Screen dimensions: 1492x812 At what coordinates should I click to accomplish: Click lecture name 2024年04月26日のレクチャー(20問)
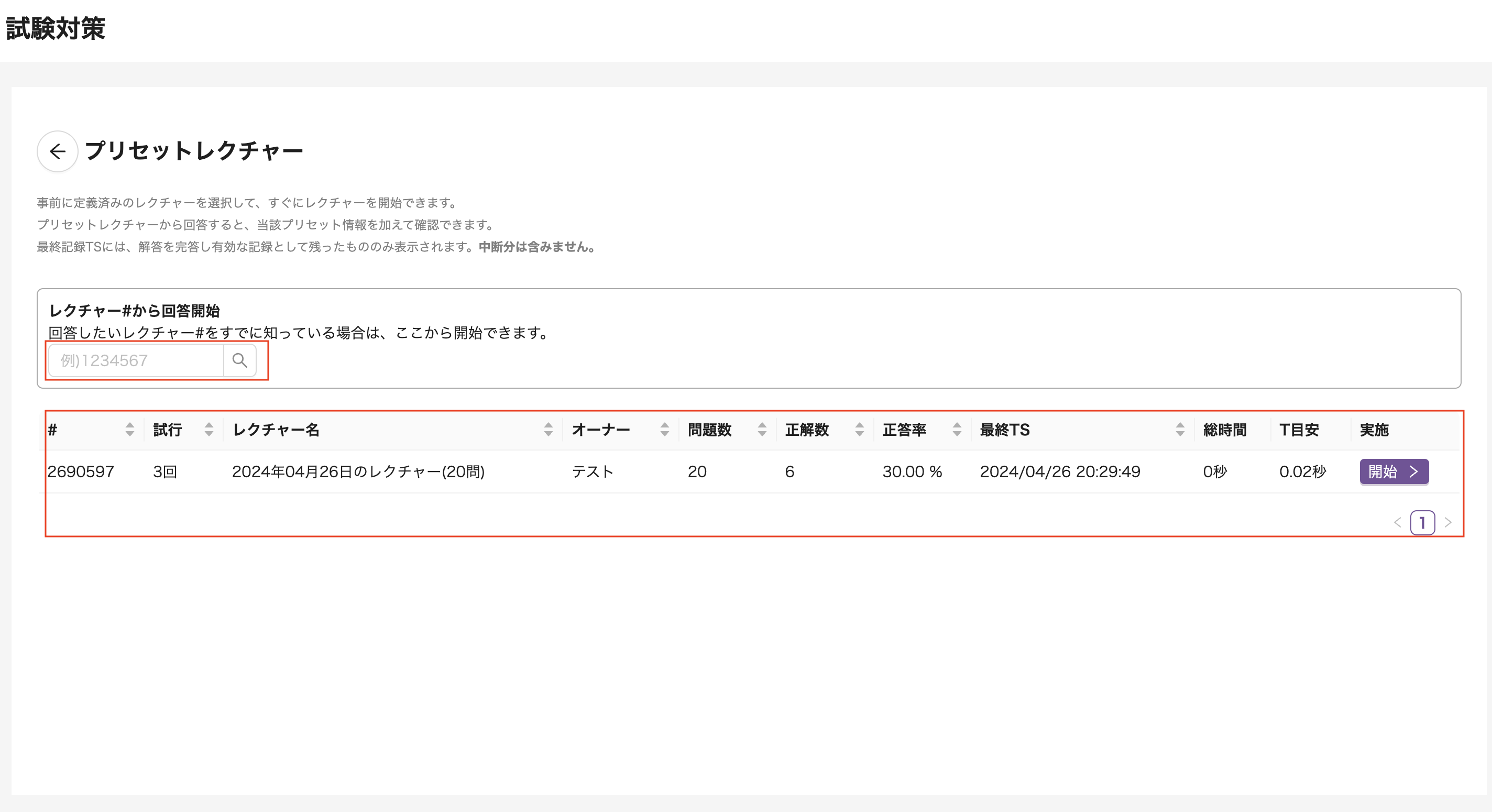358,471
